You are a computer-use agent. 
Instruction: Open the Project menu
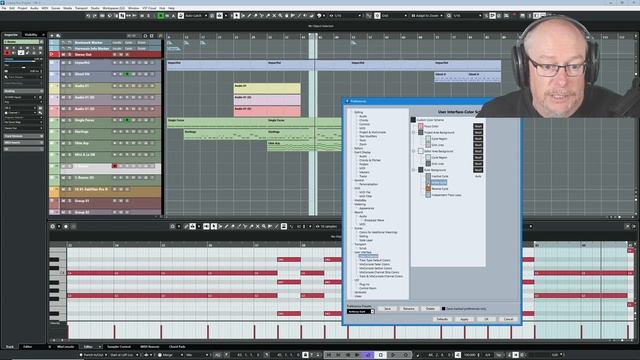point(22,8)
